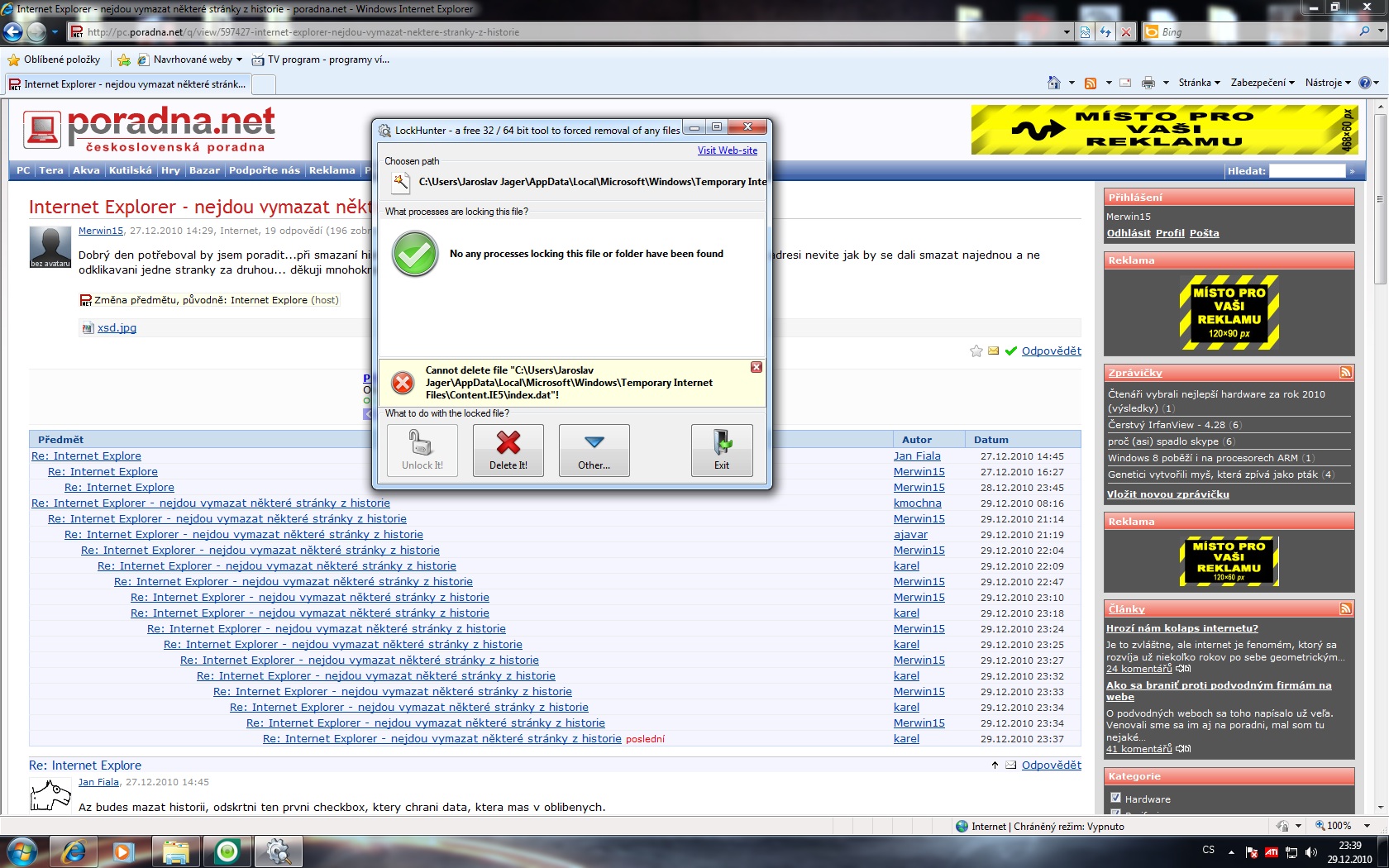The height and width of the screenshot is (868, 1389).
Task: Click the RSS feeds icon in command bar
Action: pos(1091,83)
